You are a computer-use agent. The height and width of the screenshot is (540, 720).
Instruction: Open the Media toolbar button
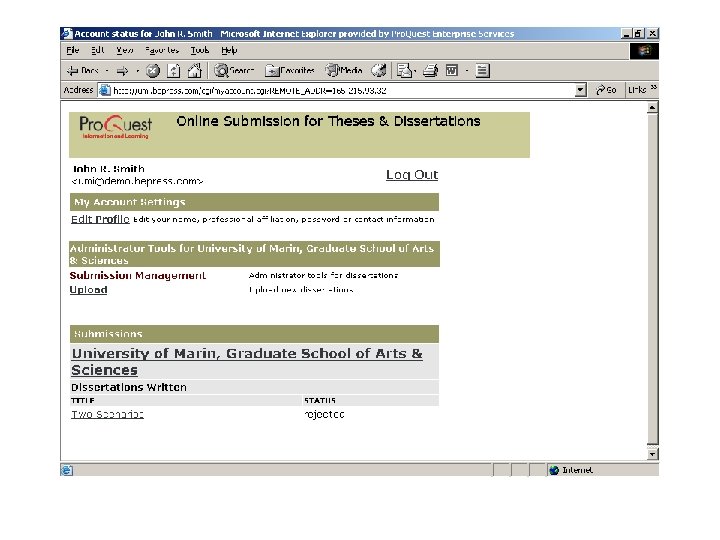[x=344, y=70]
